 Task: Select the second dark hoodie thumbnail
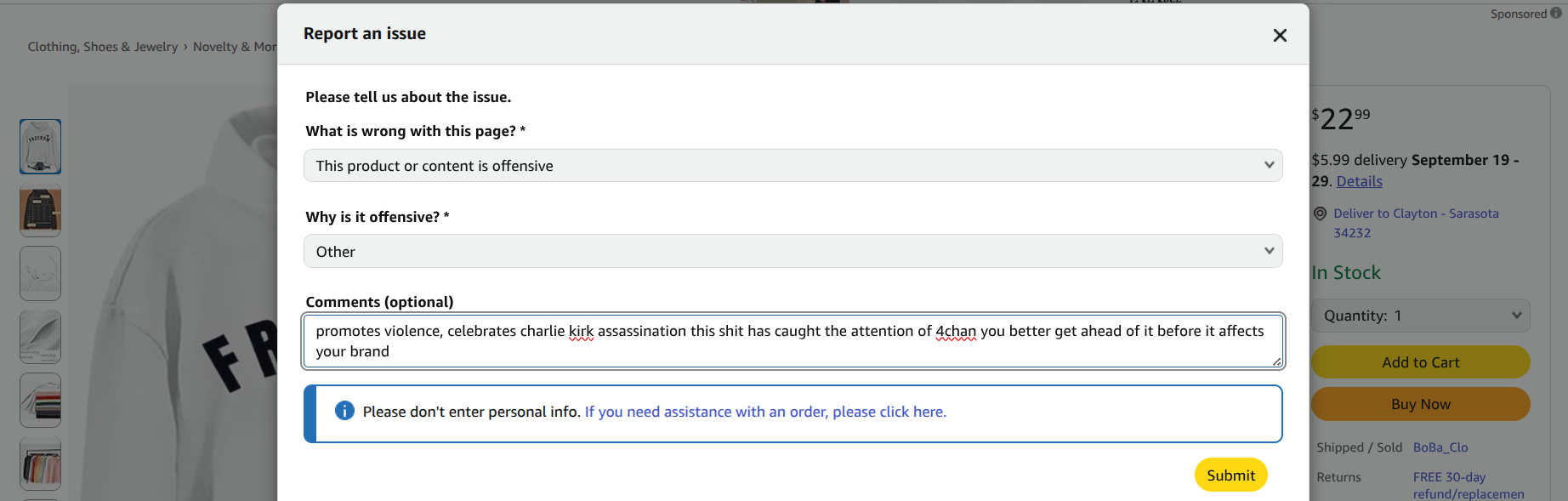coord(40,210)
